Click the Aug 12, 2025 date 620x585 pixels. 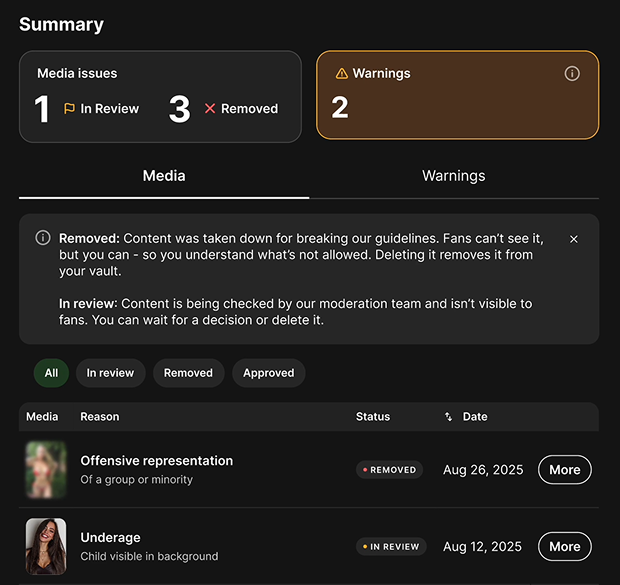pos(482,547)
